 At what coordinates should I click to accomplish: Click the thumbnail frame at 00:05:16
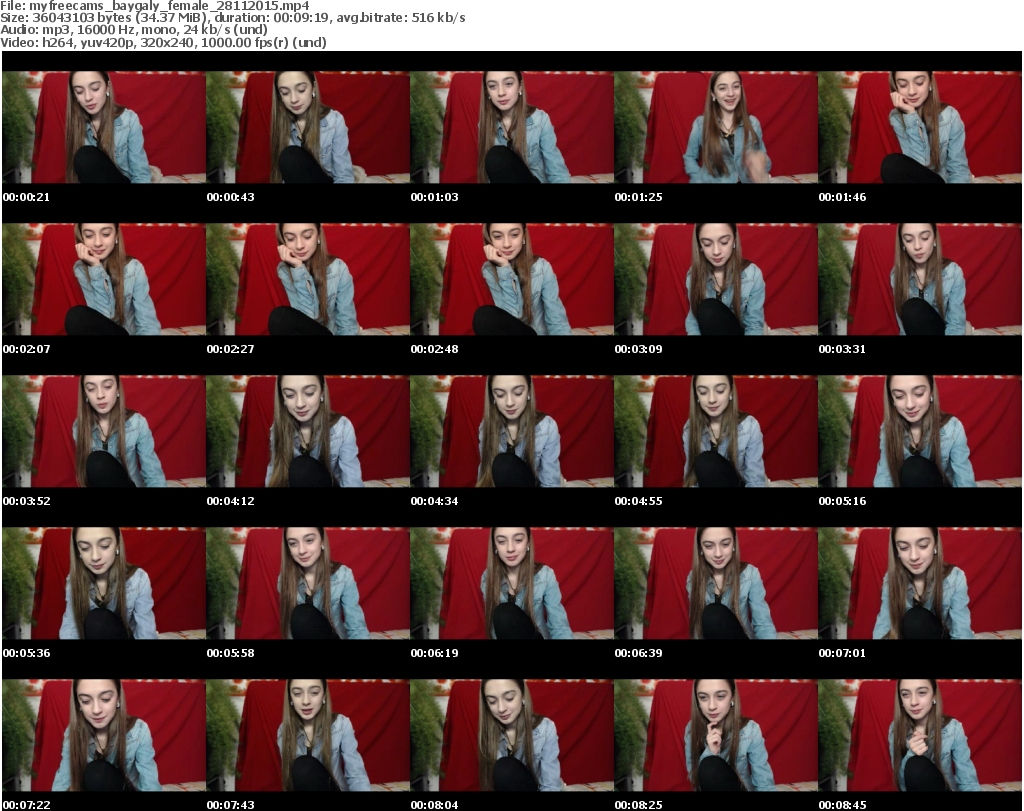(920, 432)
